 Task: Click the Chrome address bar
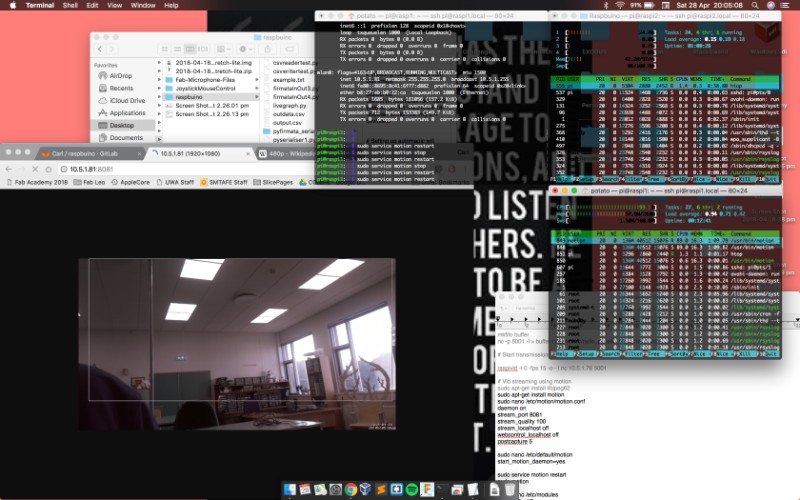coord(186,169)
